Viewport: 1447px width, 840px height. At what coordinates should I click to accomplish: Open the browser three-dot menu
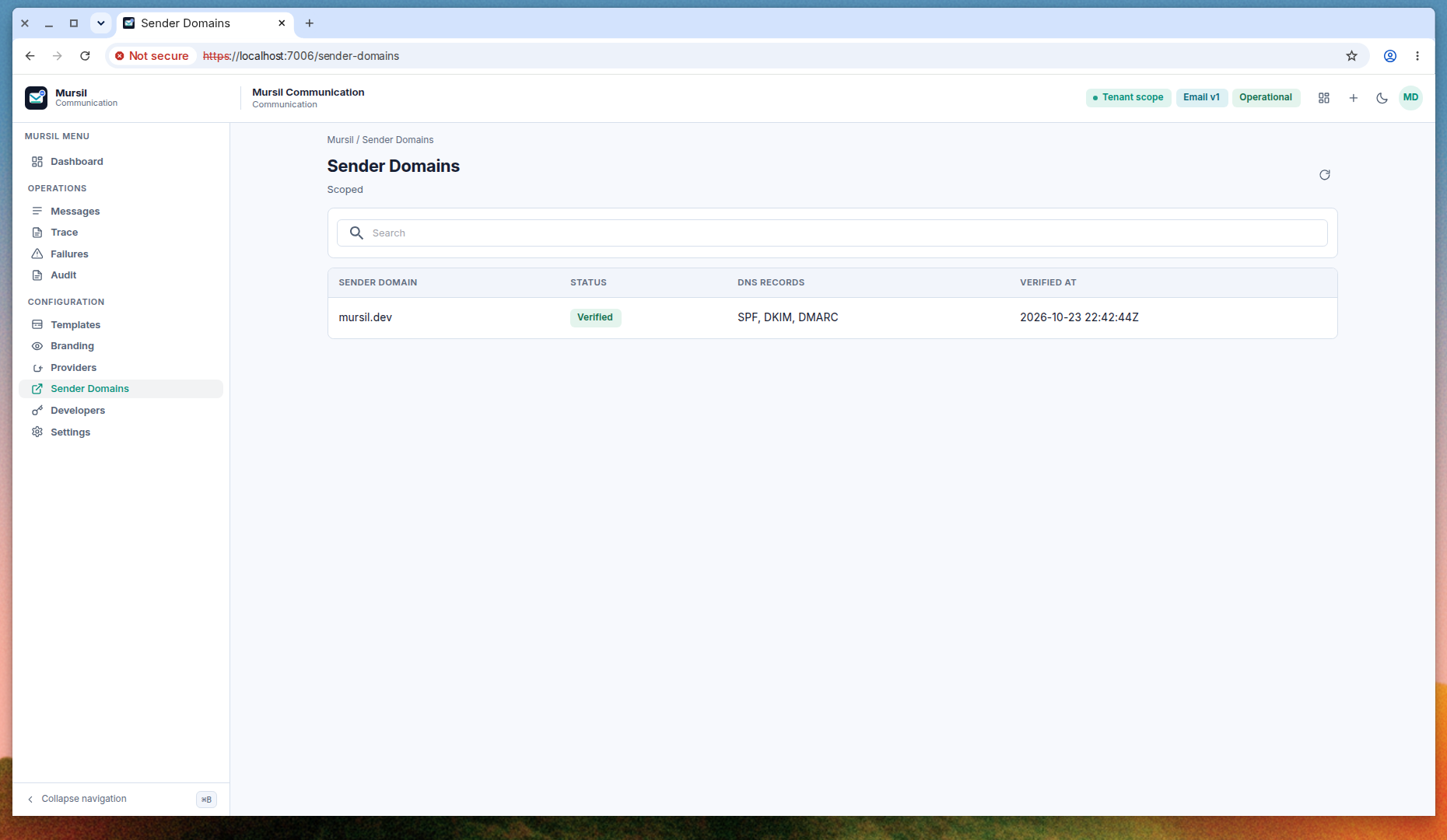tap(1417, 56)
